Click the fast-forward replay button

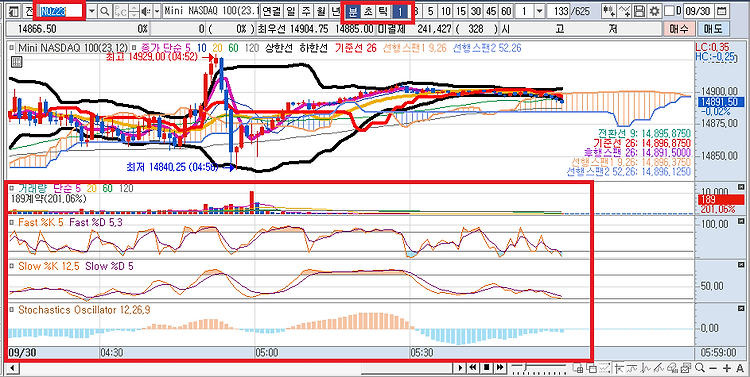tap(500, 367)
